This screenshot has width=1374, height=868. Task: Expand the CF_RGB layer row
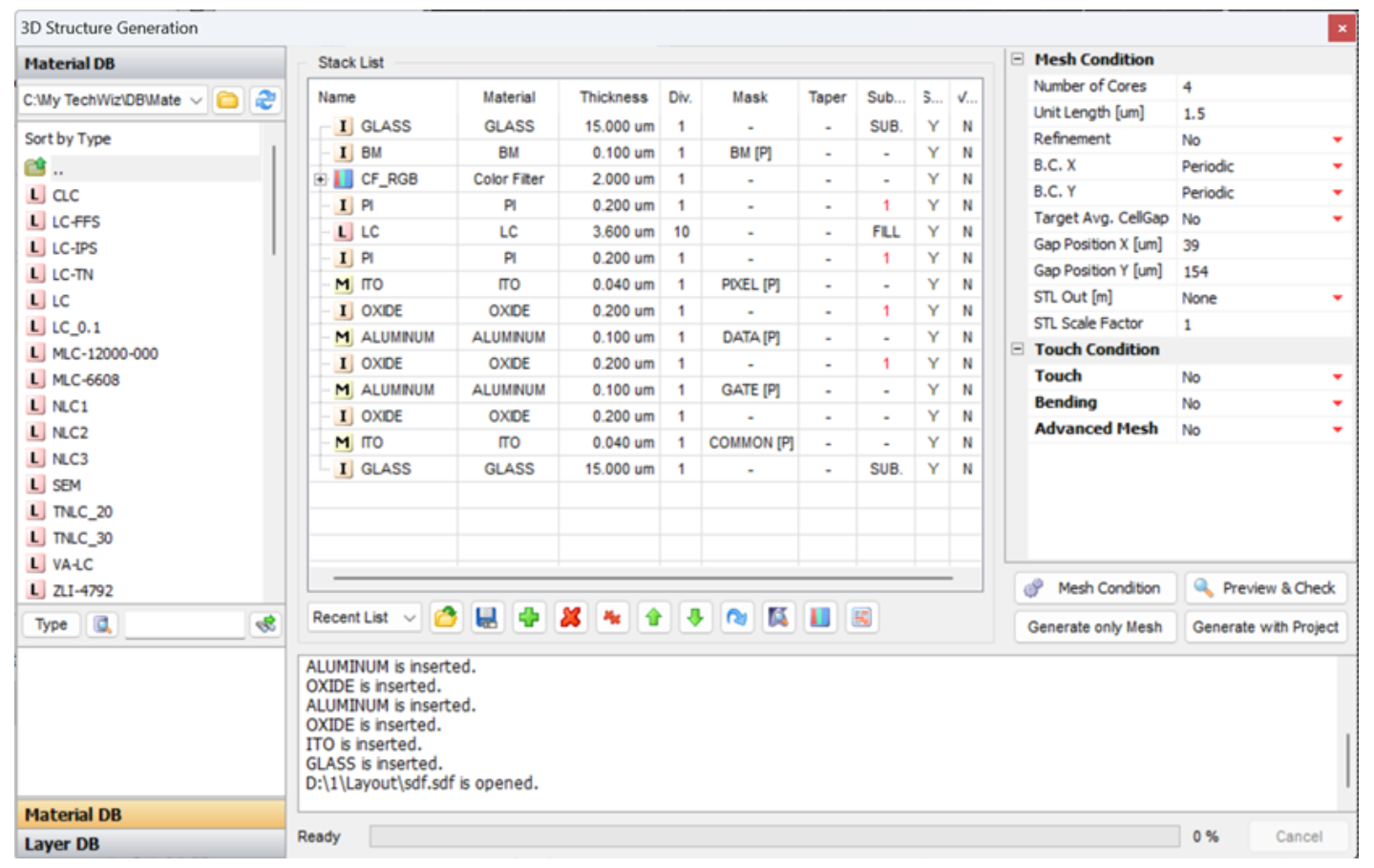coord(321,179)
